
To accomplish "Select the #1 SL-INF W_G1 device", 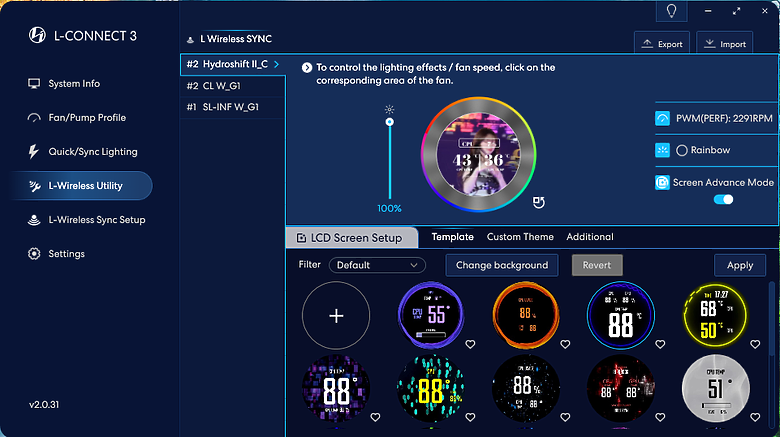I will 233,107.
